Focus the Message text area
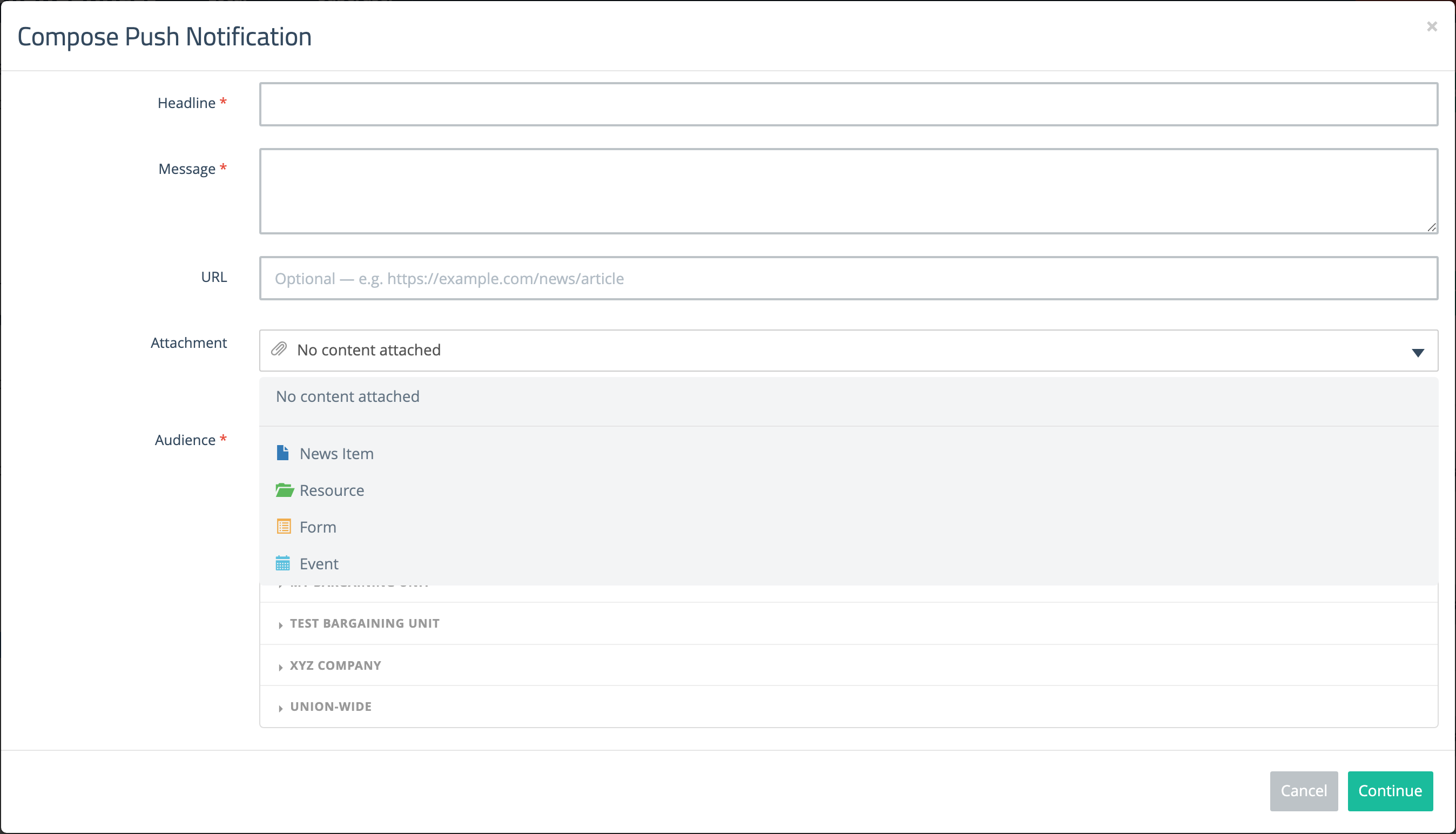1456x834 pixels. point(848,191)
